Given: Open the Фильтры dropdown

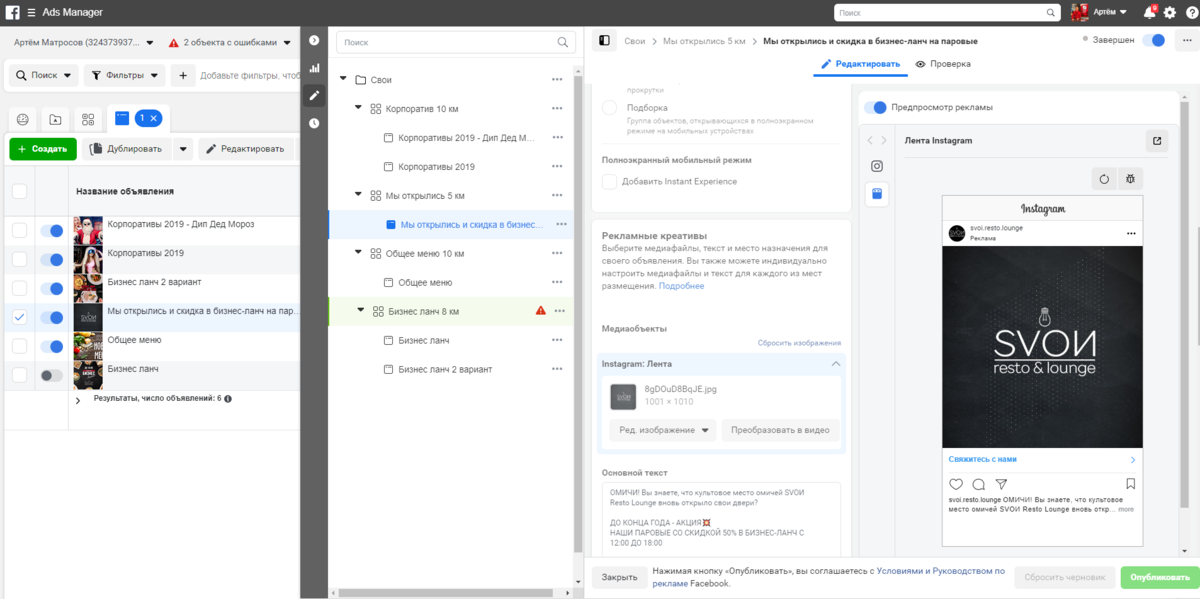Looking at the screenshot, I should click(124, 75).
